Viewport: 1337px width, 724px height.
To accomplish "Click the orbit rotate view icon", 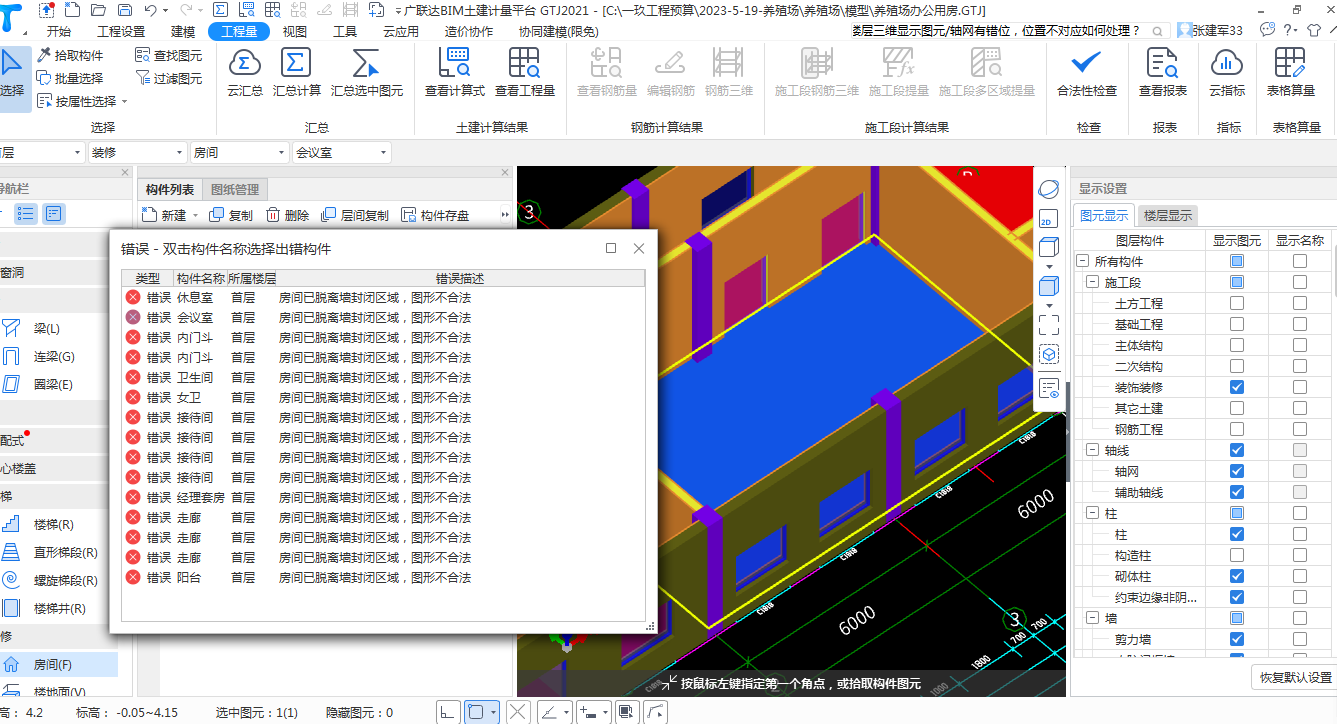I will [1048, 189].
